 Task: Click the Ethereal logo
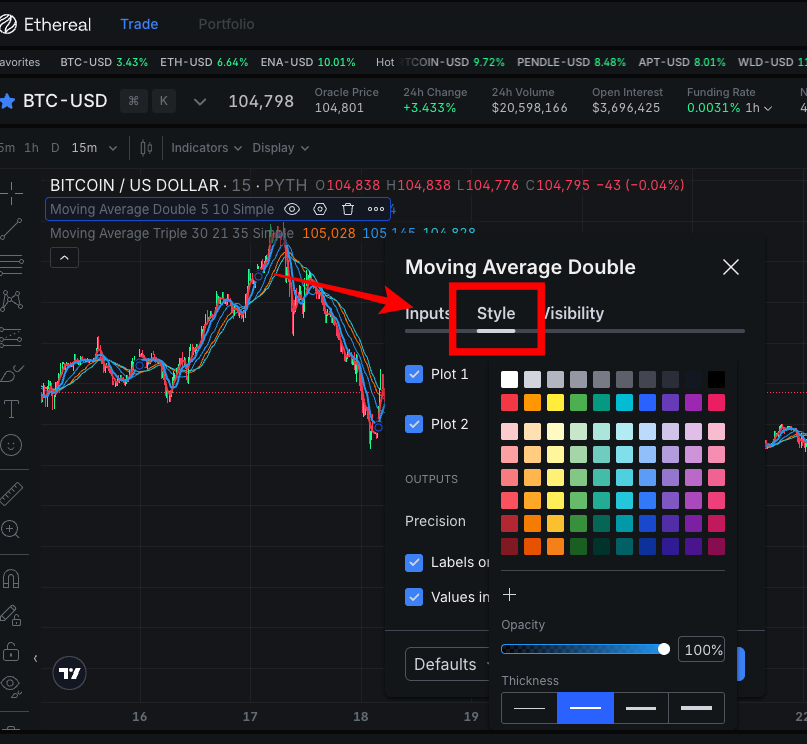click(45, 24)
